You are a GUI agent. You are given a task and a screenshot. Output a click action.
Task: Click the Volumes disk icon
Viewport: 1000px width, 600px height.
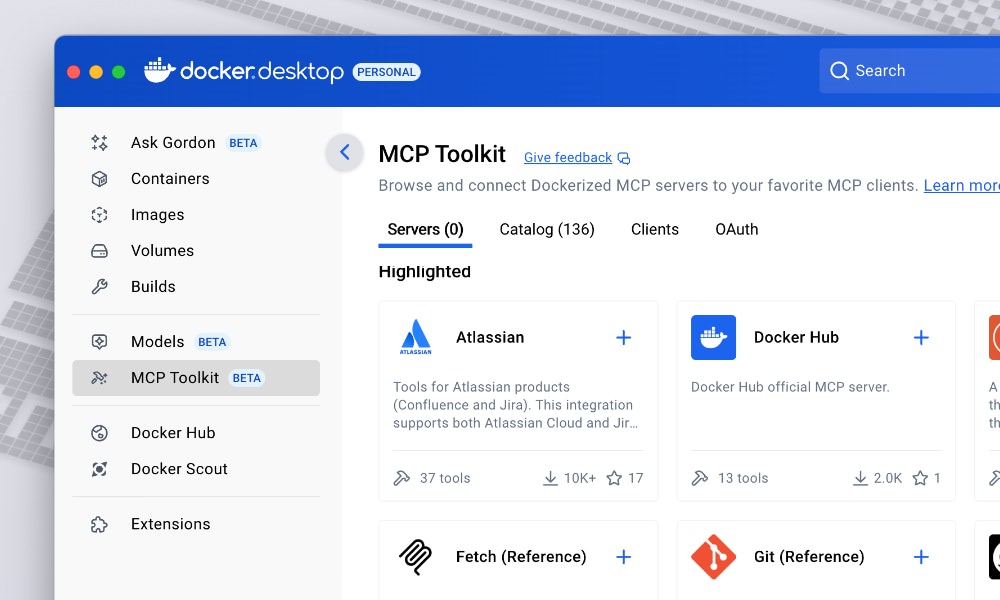coord(99,251)
